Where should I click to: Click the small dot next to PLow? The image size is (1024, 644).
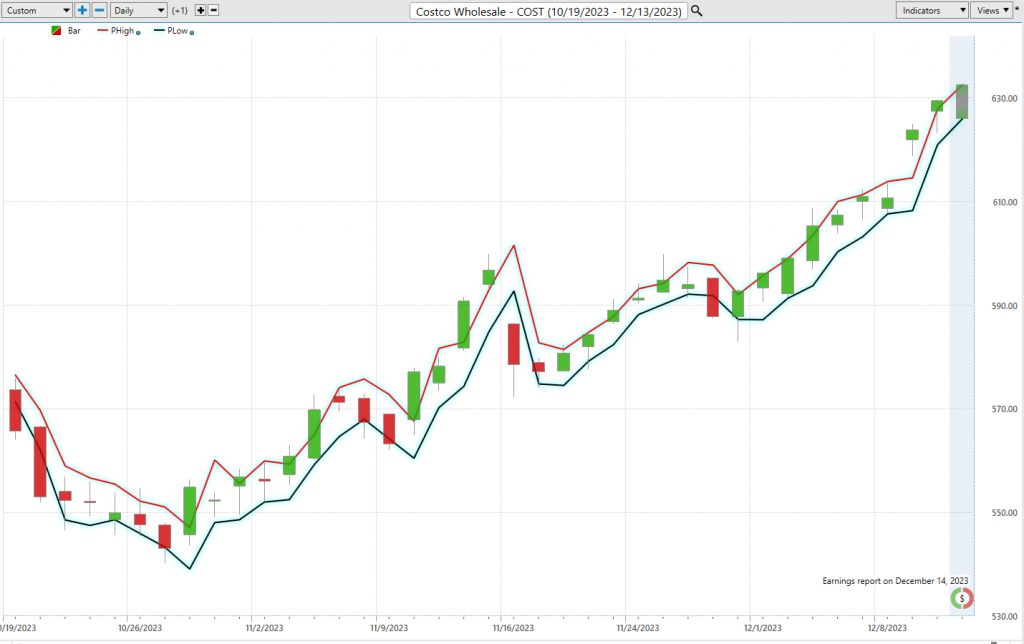[191, 33]
